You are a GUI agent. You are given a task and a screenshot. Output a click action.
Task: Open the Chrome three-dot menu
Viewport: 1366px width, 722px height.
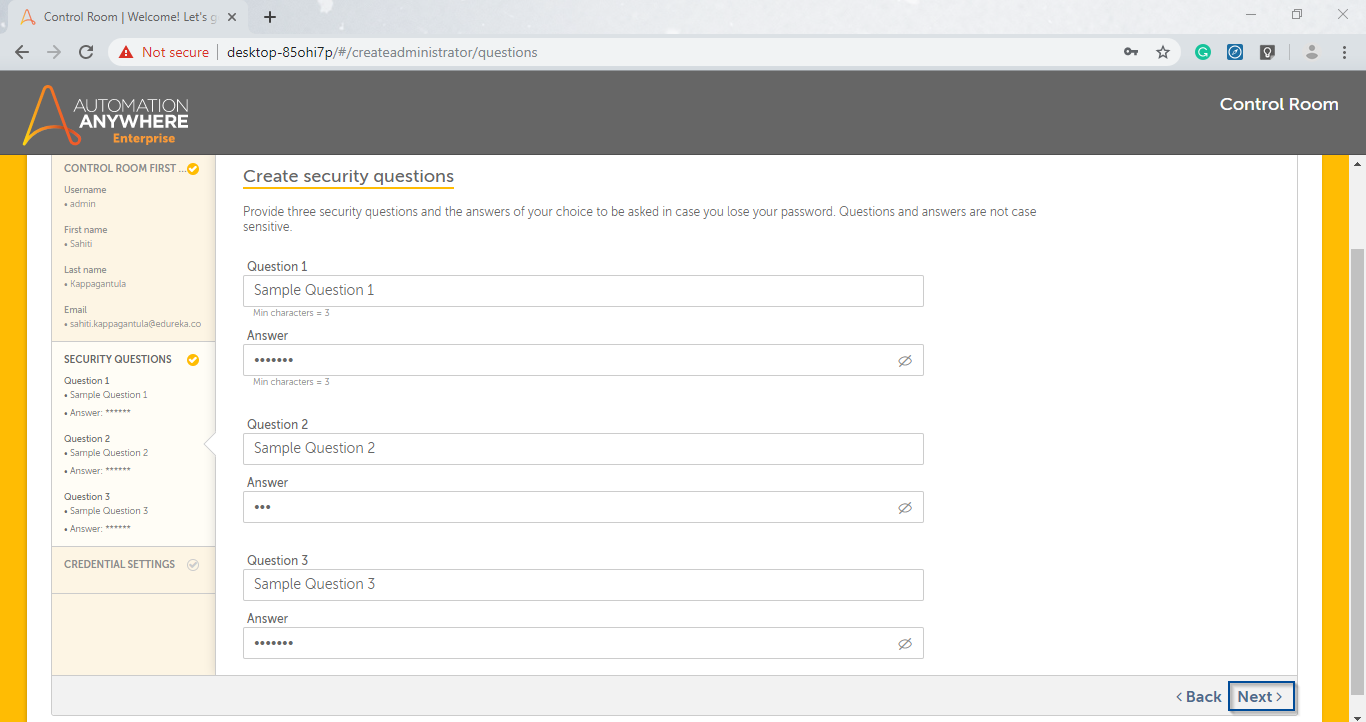pos(1343,52)
